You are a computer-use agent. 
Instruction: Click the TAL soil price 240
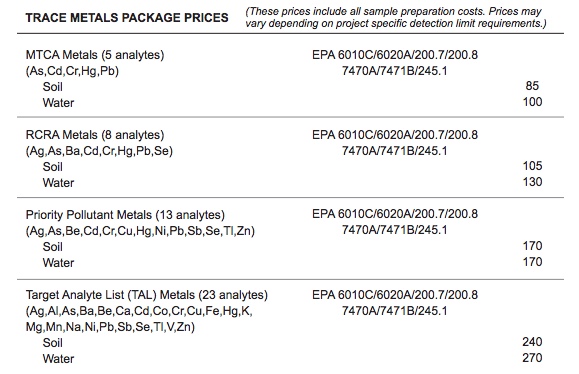[x=532, y=342]
